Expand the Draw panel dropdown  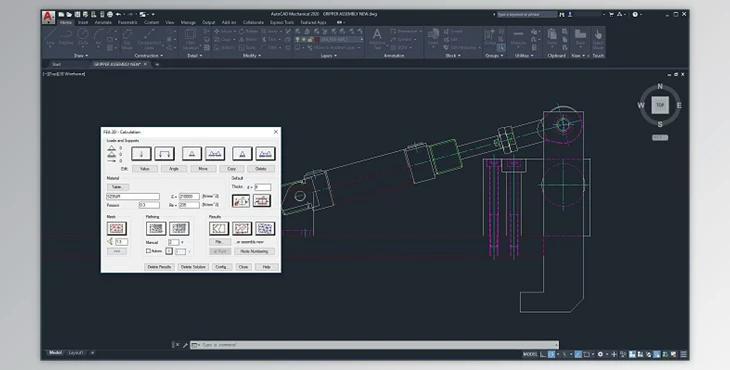(x=81, y=55)
